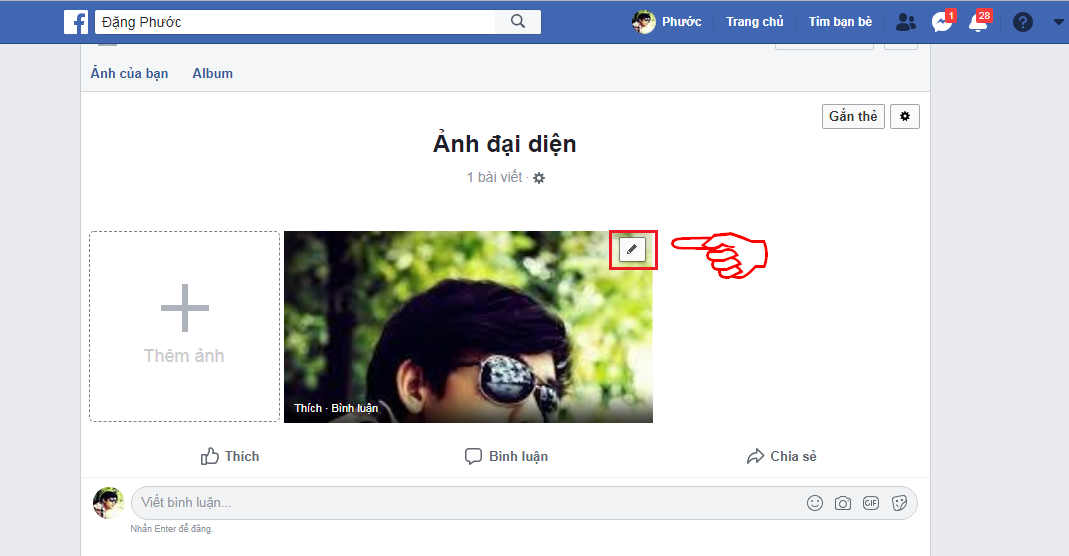This screenshot has width=1069, height=556.
Task: Go to Trang chủ in top bar
Action: tap(755, 22)
